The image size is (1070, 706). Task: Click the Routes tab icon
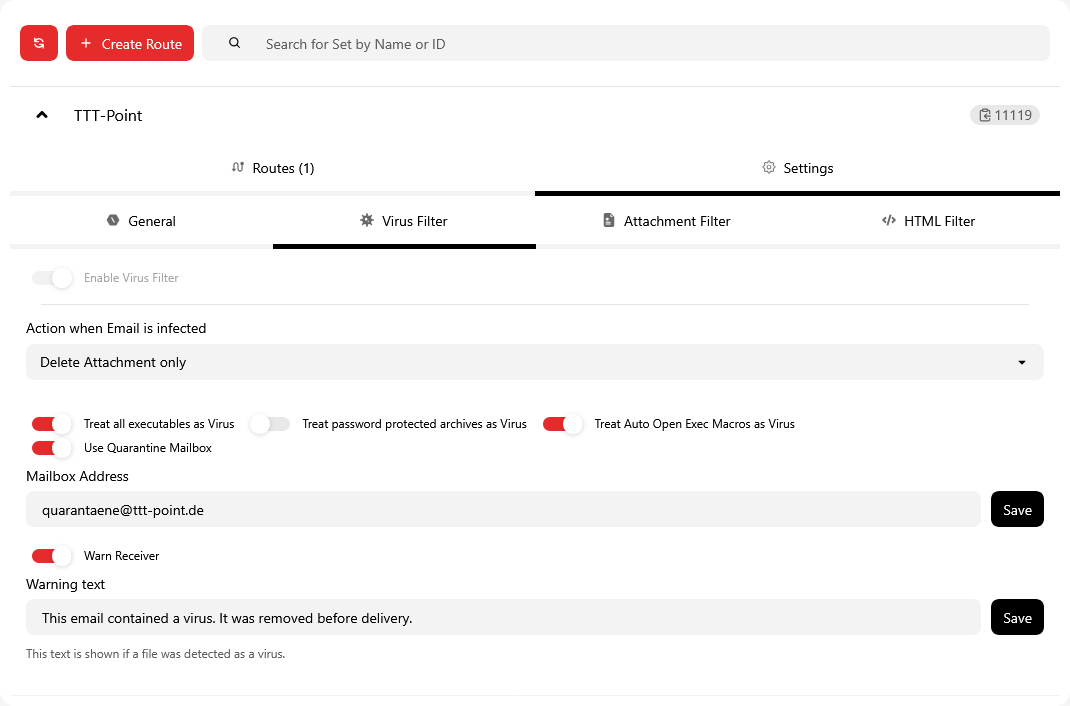pyautogui.click(x=238, y=167)
